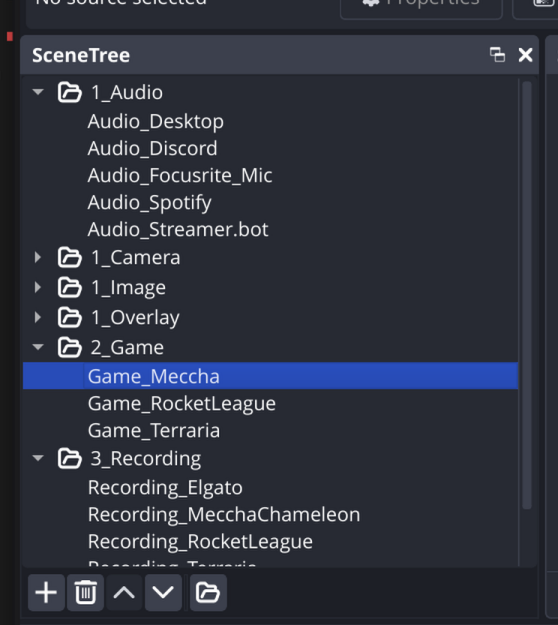Image resolution: width=558 pixels, height=625 pixels.
Task: Select the Audio_Focusrite_Mic scene
Action: coord(270,175)
